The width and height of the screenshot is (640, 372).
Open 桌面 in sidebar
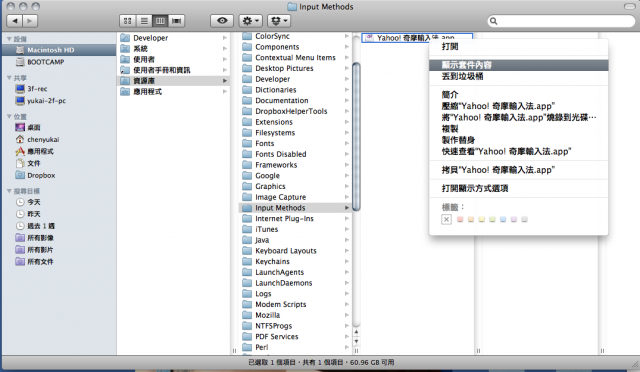[x=59, y=127]
